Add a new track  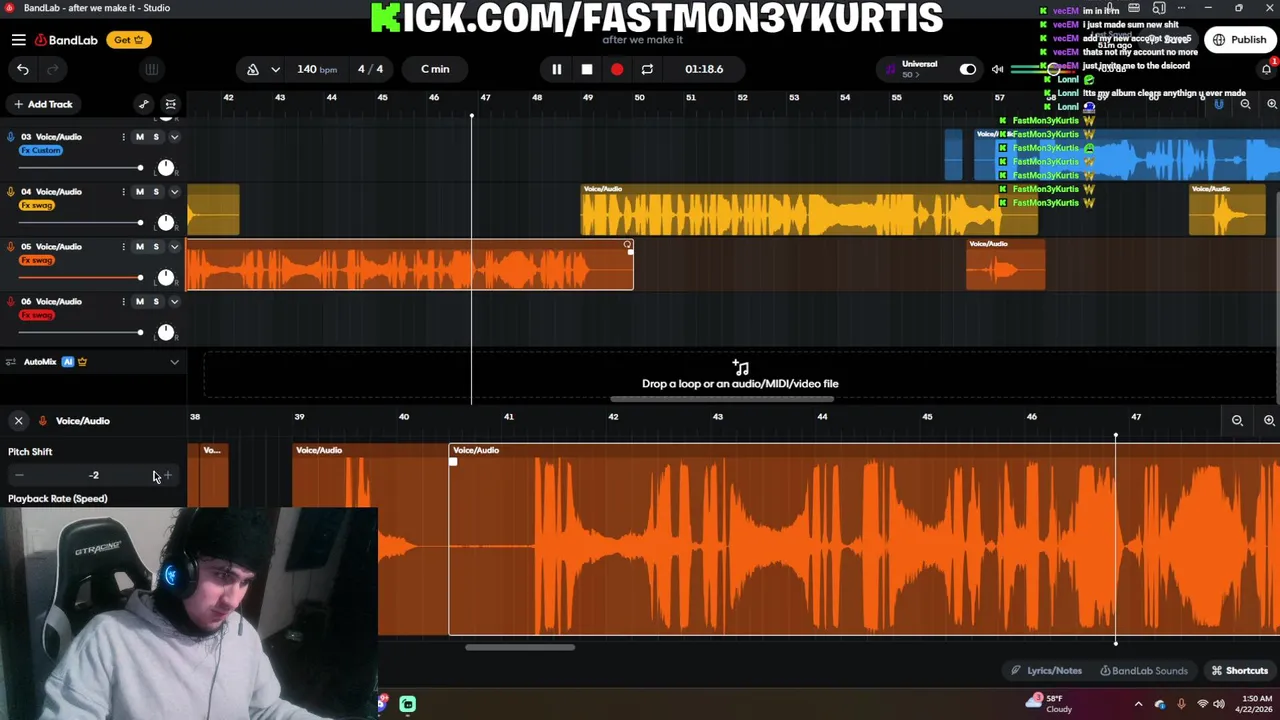[41, 104]
